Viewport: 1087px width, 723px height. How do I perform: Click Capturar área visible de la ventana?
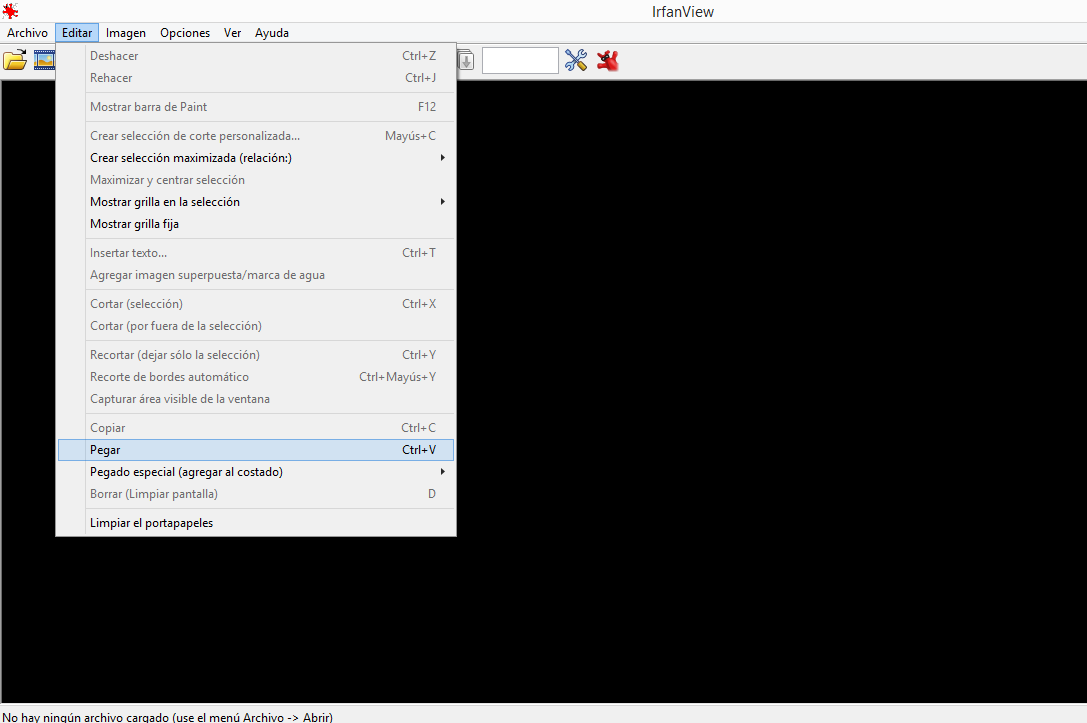256,399
